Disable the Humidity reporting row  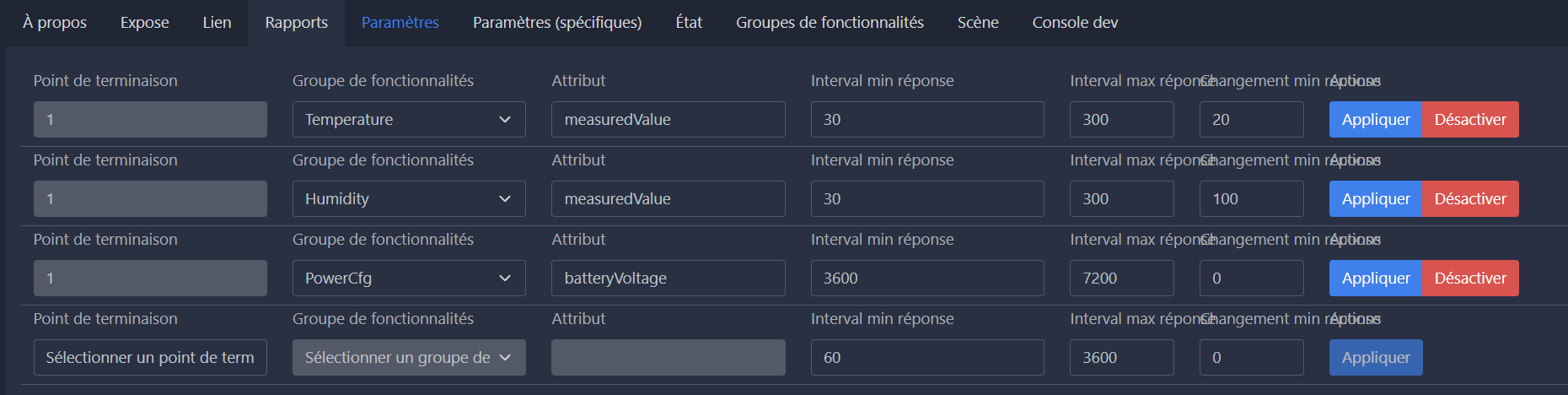click(1470, 199)
